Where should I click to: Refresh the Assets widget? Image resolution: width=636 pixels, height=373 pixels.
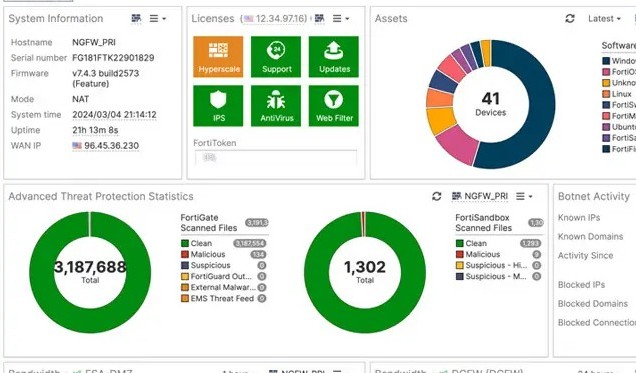[x=570, y=18]
